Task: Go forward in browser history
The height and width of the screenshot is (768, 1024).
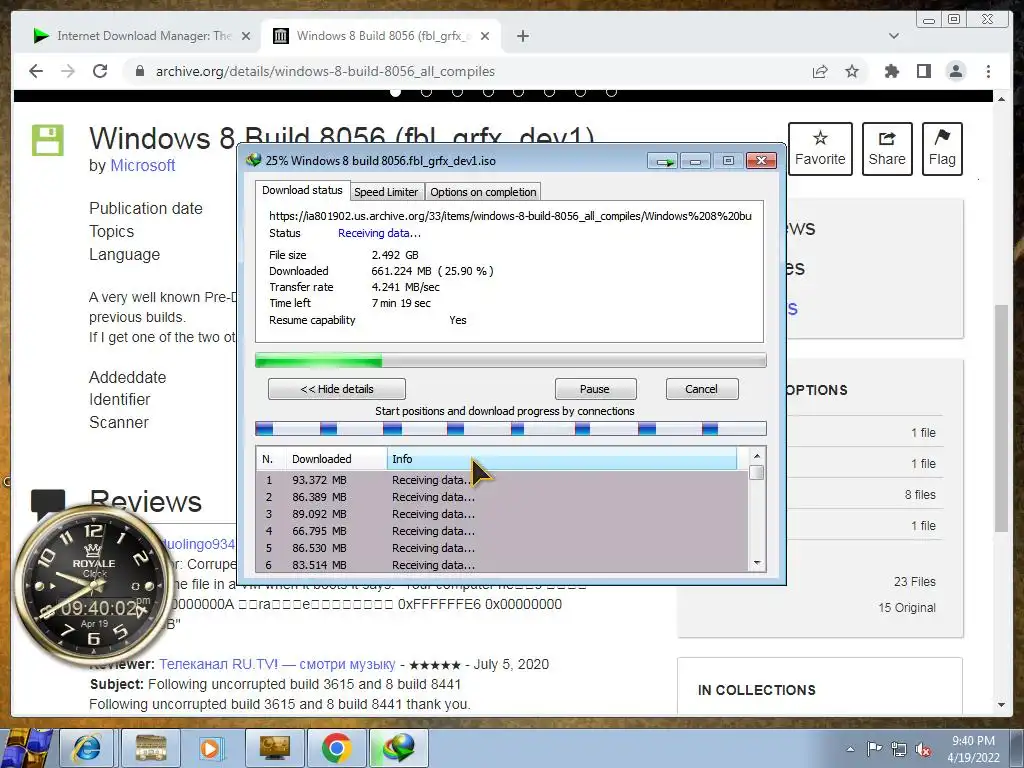Action: click(x=68, y=71)
